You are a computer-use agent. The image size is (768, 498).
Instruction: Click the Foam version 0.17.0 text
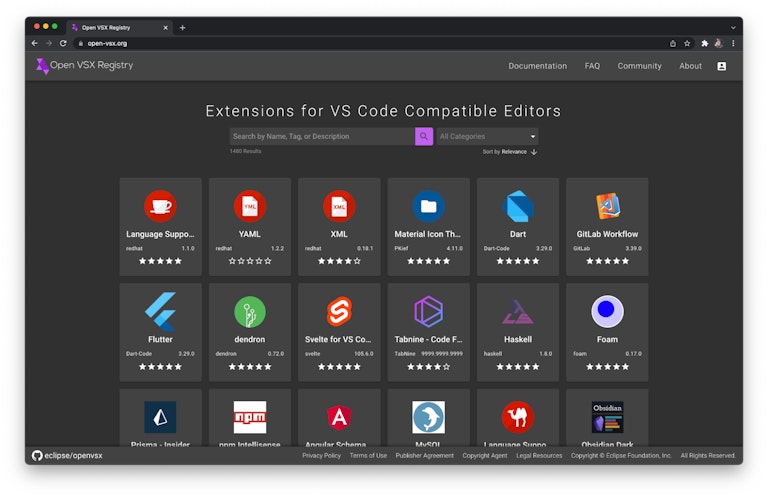point(633,354)
